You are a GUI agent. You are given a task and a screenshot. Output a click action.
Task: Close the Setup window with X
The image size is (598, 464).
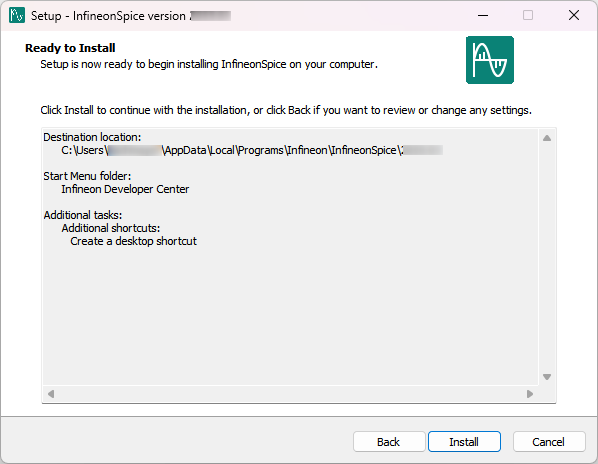point(574,16)
